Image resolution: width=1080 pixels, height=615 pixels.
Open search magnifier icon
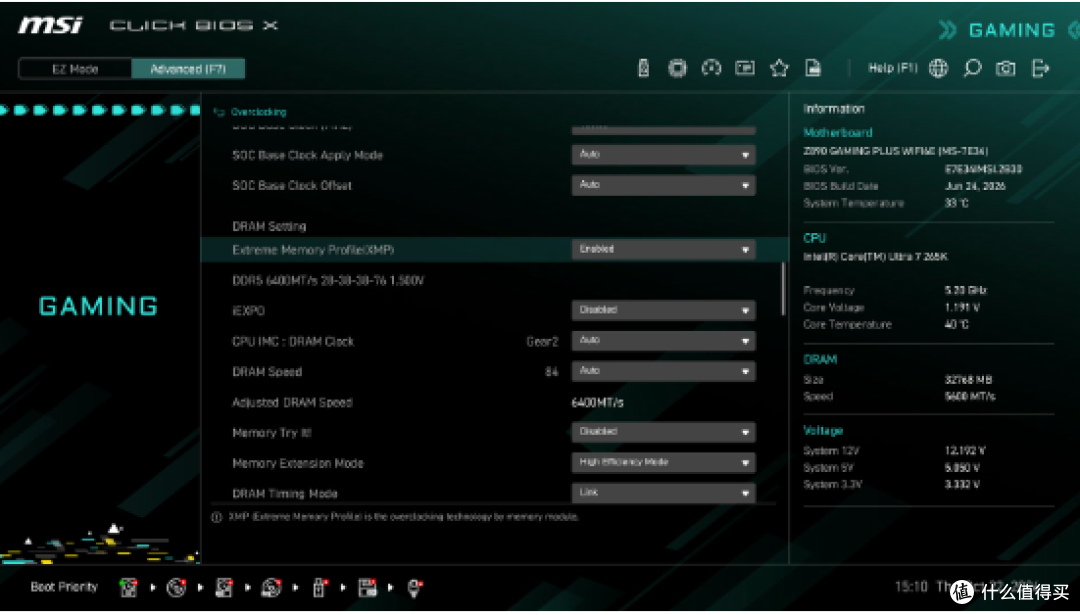click(x=972, y=68)
